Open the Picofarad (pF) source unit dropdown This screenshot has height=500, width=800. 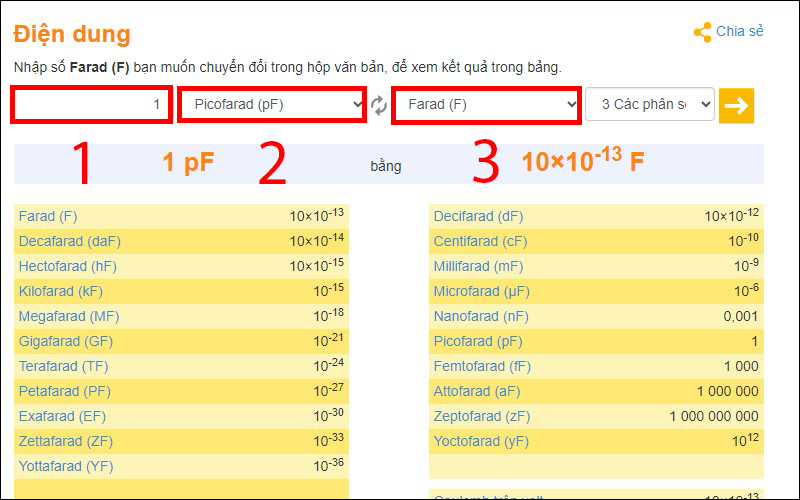point(272,105)
